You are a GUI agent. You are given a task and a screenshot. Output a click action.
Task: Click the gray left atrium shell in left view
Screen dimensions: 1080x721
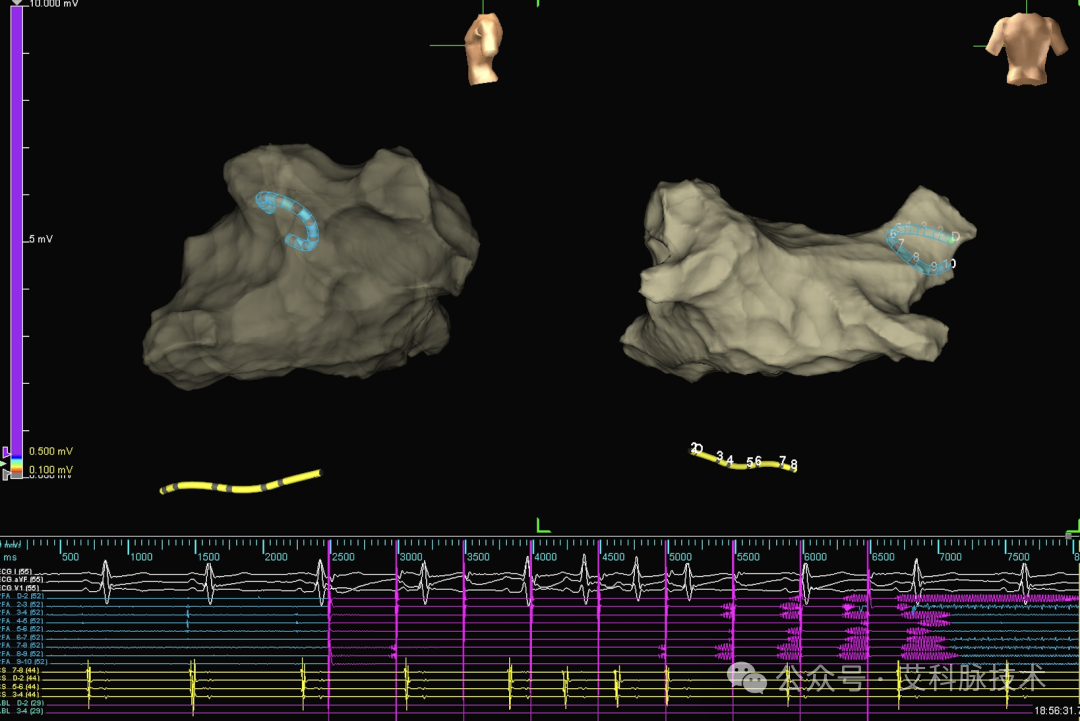(x=310, y=269)
